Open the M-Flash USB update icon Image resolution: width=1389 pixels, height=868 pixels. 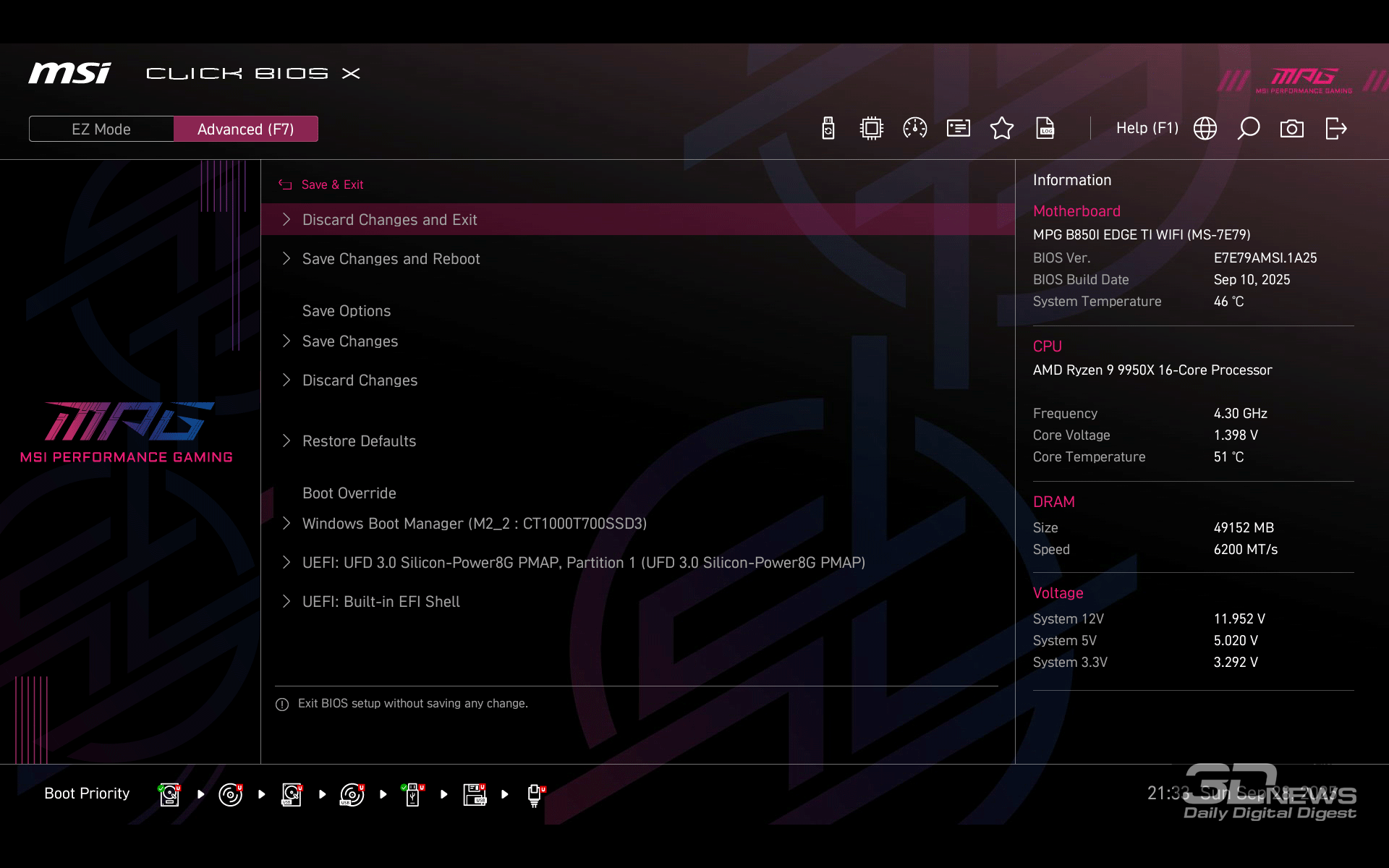[x=828, y=129]
